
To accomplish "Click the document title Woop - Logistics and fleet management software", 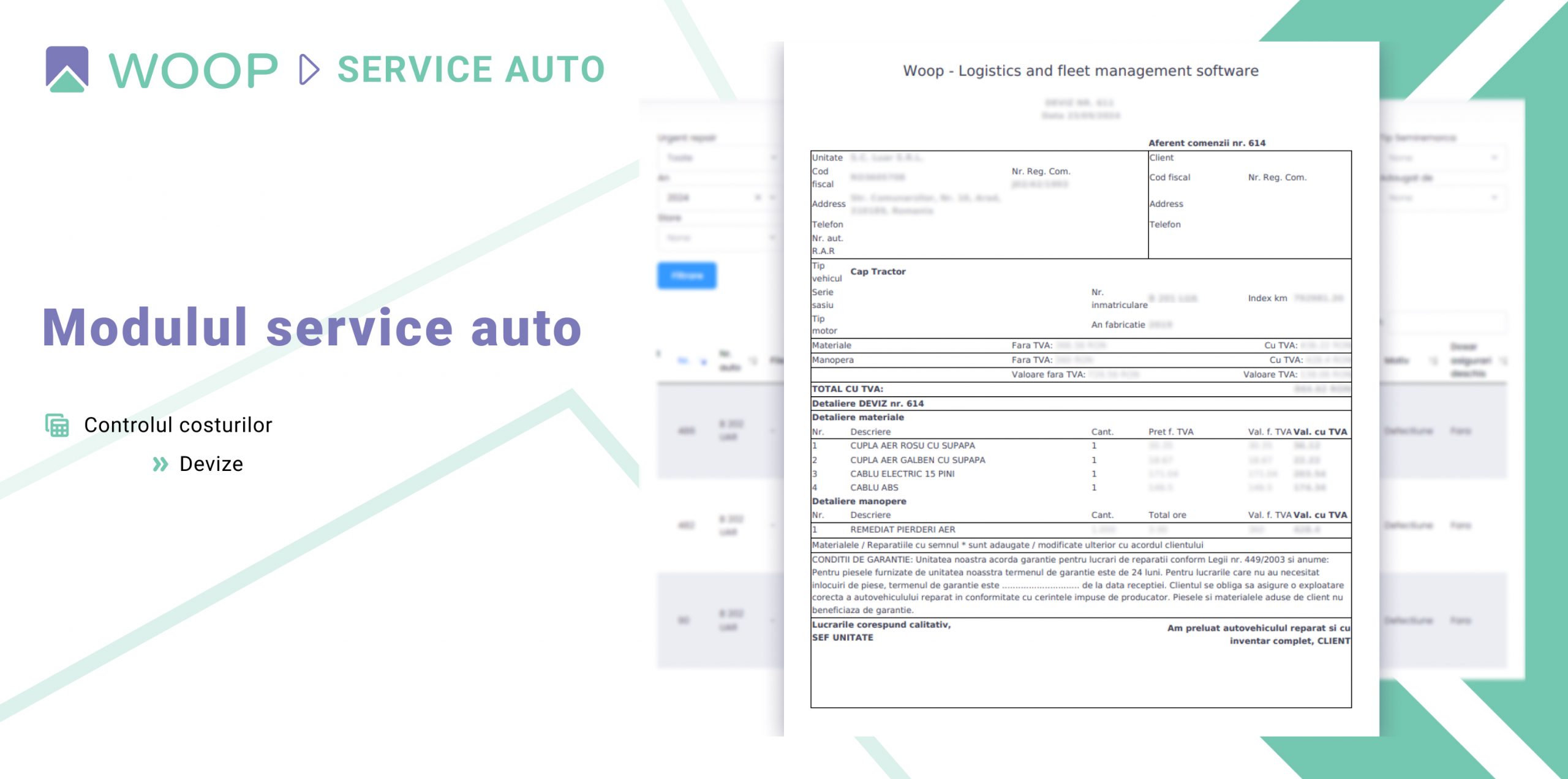I will click(1080, 71).
